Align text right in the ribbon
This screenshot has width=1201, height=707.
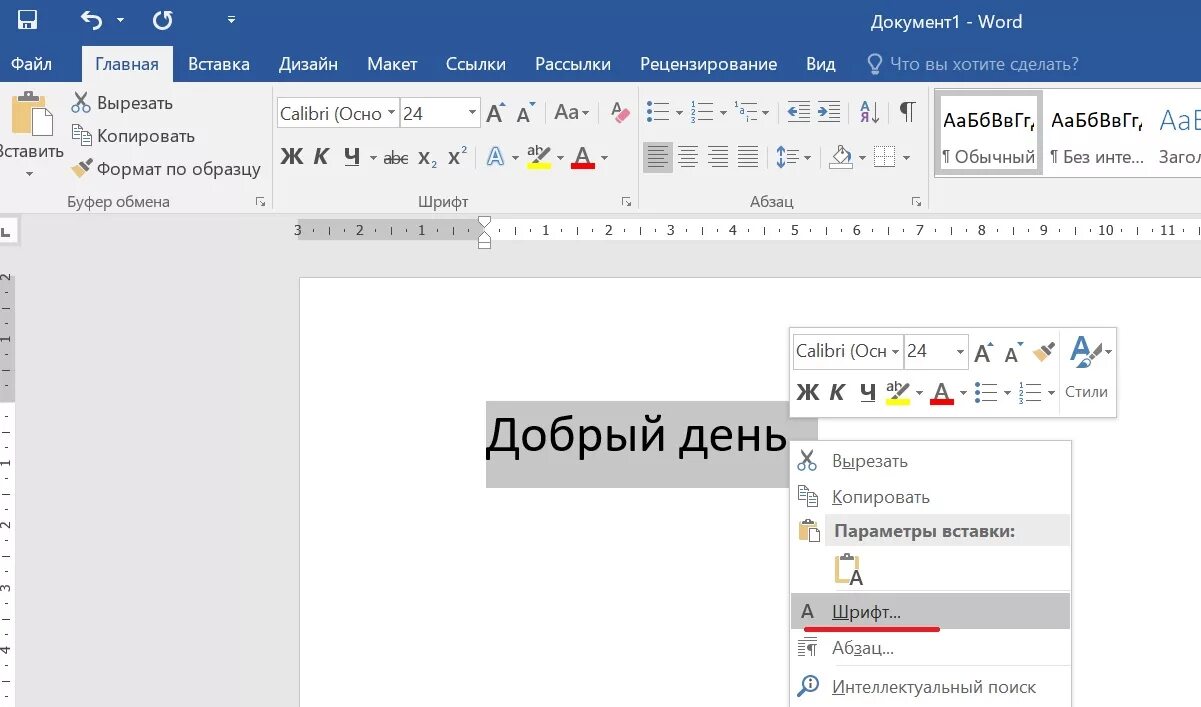click(718, 157)
